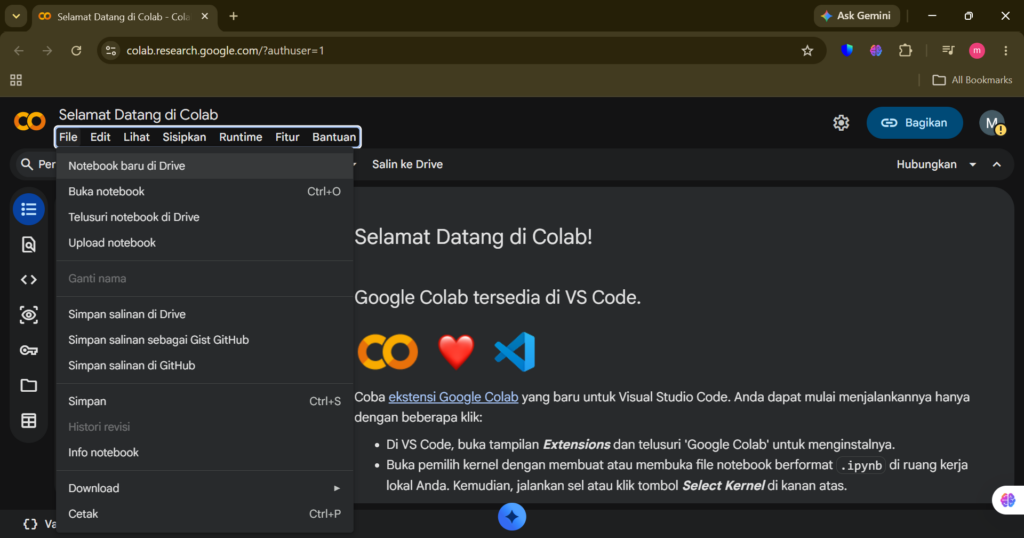Open the File menu
The width and height of the screenshot is (1024, 538).
point(68,137)
